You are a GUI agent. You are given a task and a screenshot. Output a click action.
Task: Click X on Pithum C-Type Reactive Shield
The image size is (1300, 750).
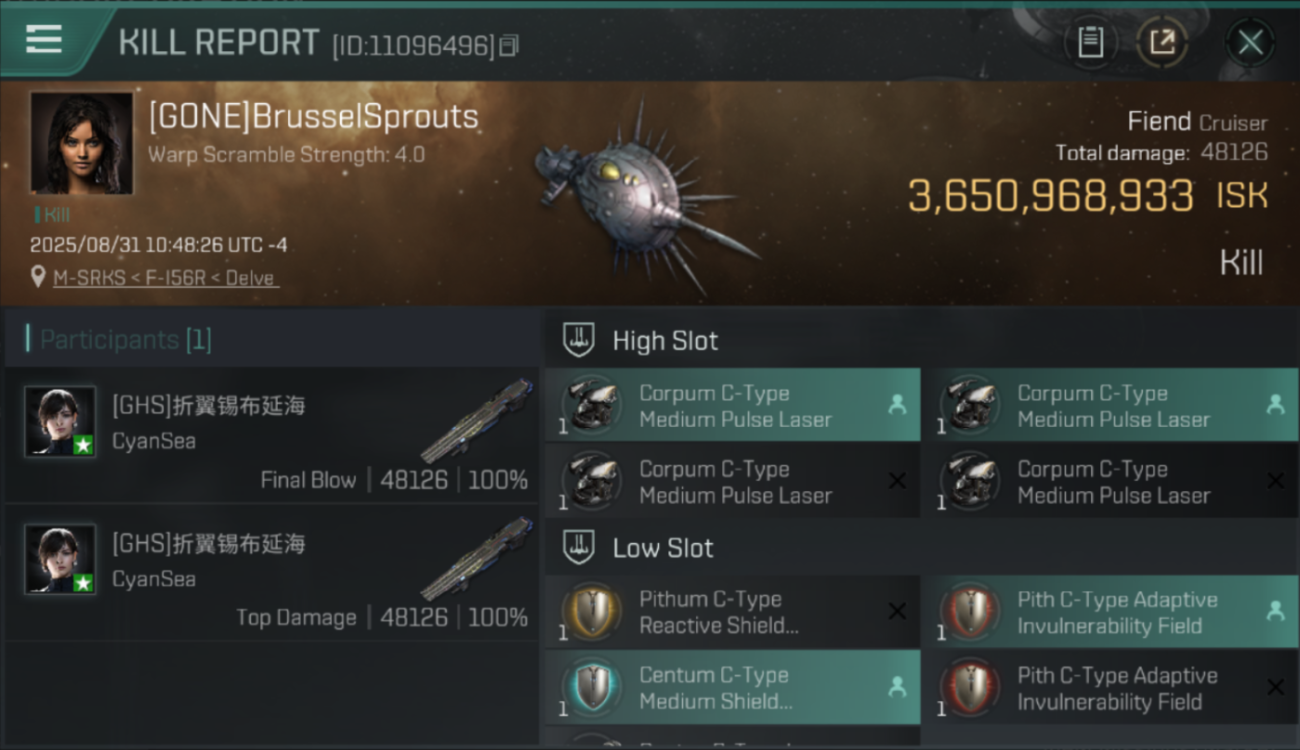pos(897,611)
